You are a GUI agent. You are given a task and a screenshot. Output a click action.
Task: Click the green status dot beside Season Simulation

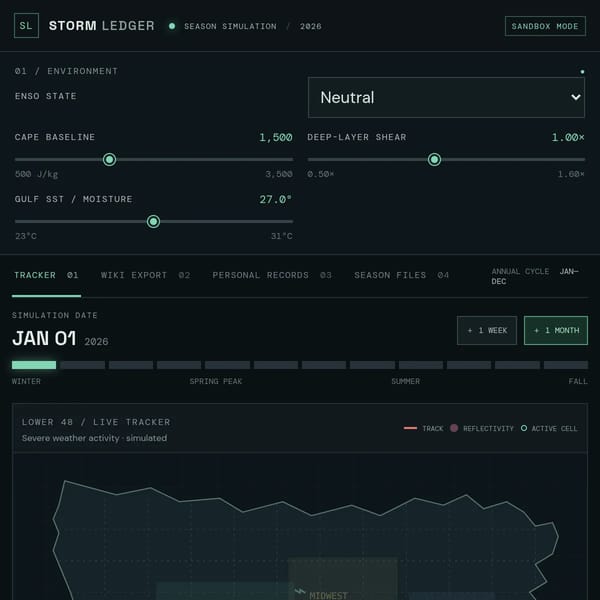[172, 26]
